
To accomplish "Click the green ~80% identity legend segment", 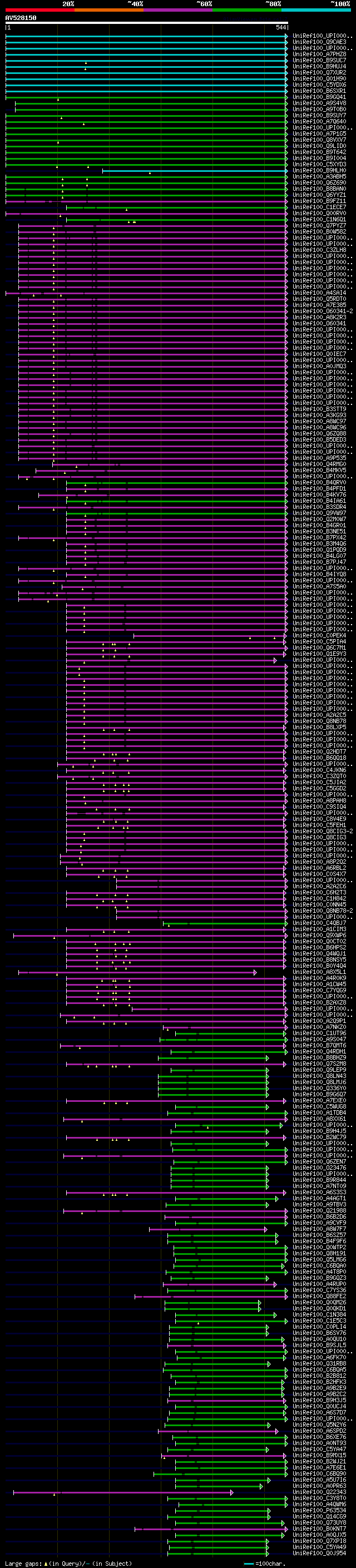I will click(x=246, y=10).
